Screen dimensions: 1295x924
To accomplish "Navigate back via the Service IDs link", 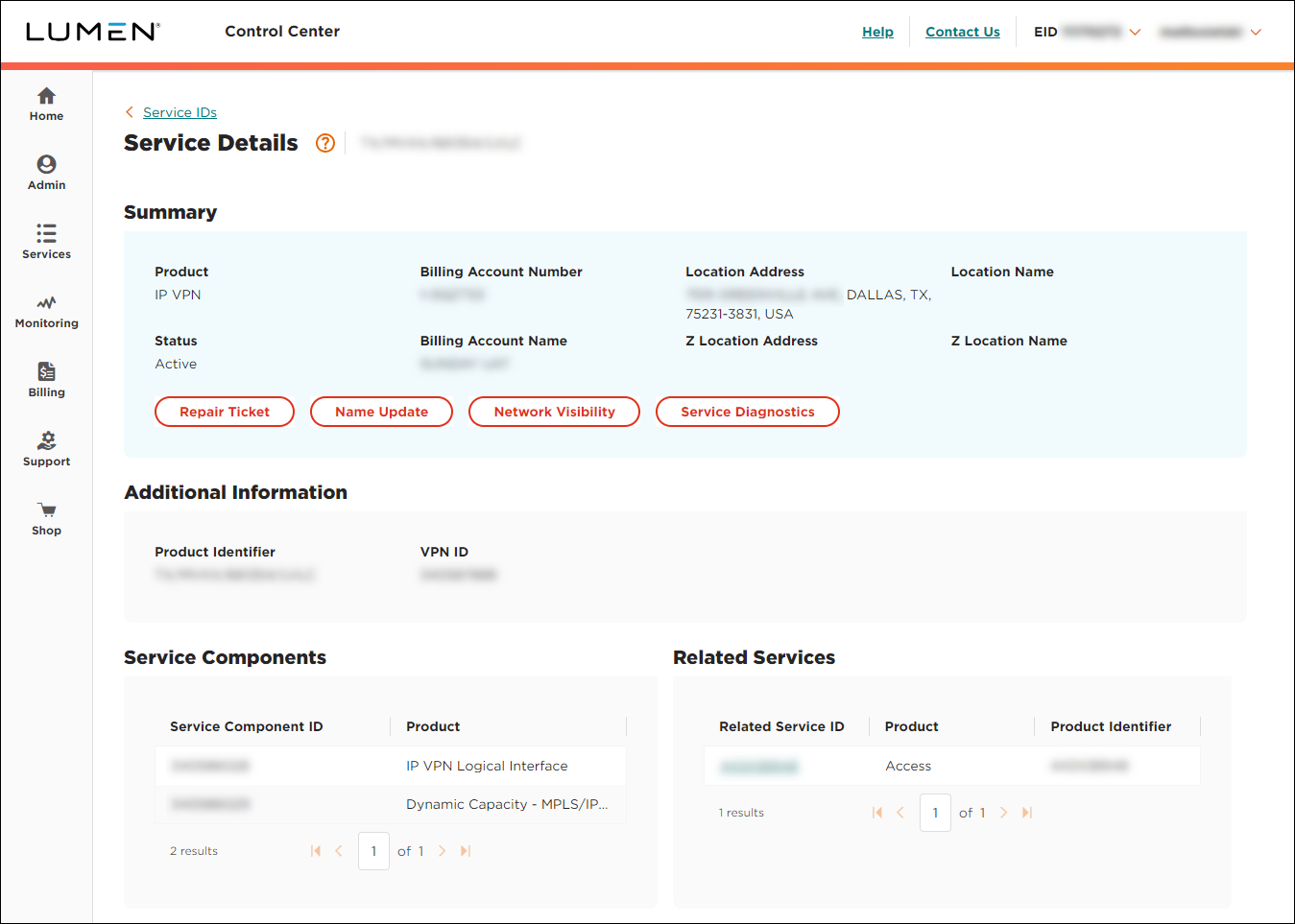I will click(x=179, y=112).
